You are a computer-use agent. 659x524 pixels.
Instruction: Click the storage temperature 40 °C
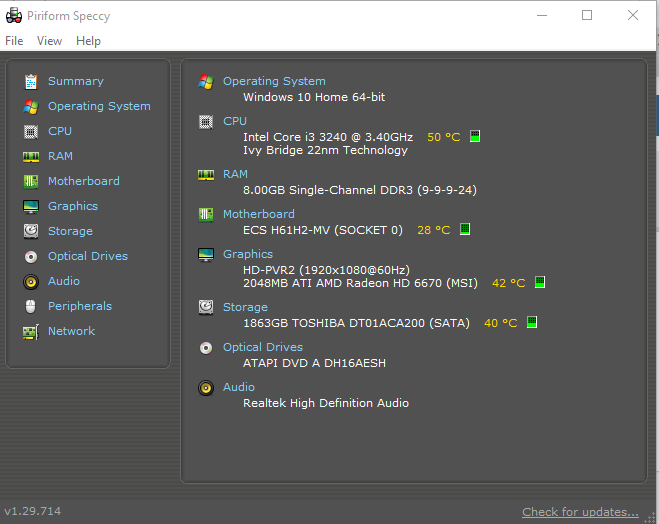coord(501,323)
